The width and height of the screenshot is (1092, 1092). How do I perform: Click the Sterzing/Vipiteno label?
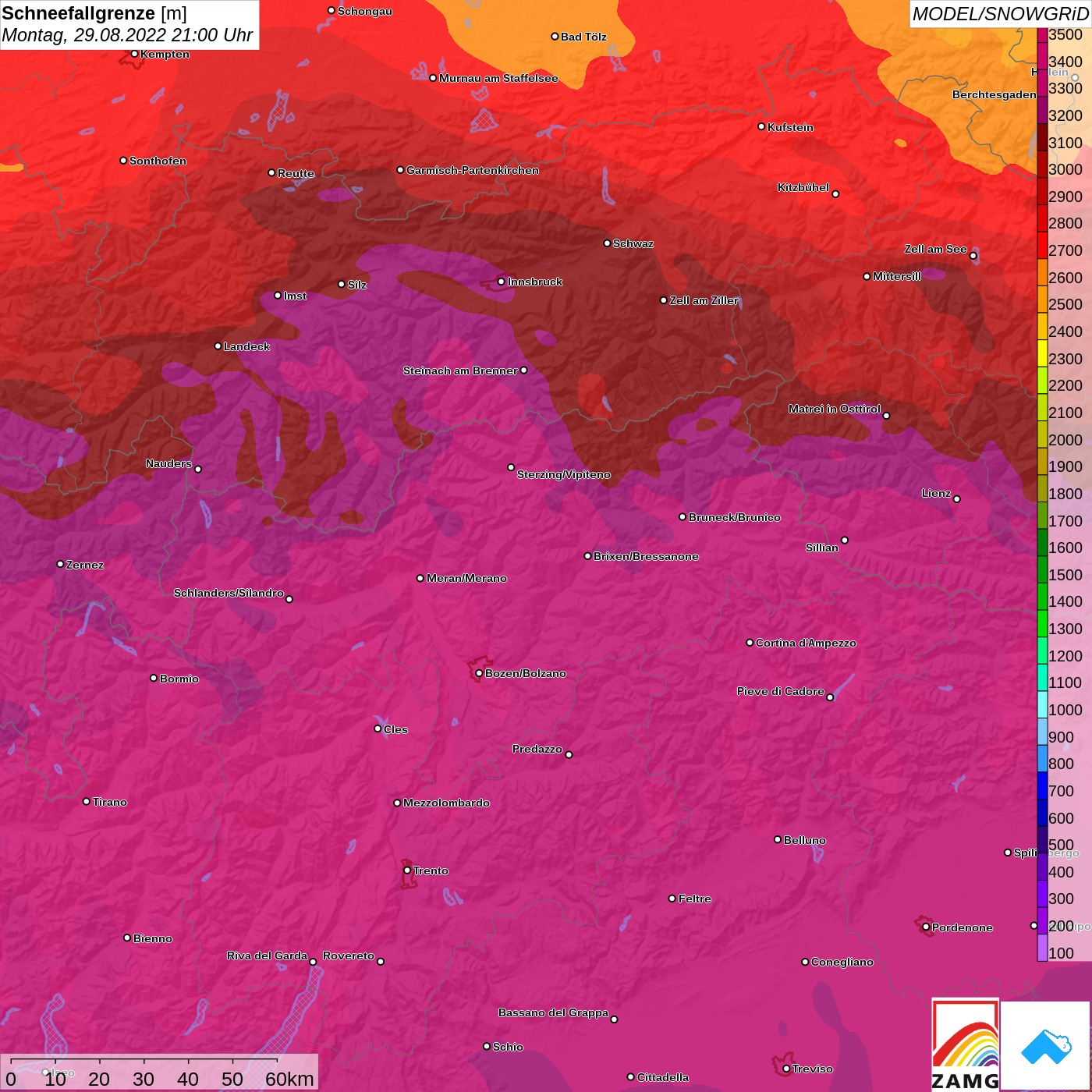[x=564, y=474]
